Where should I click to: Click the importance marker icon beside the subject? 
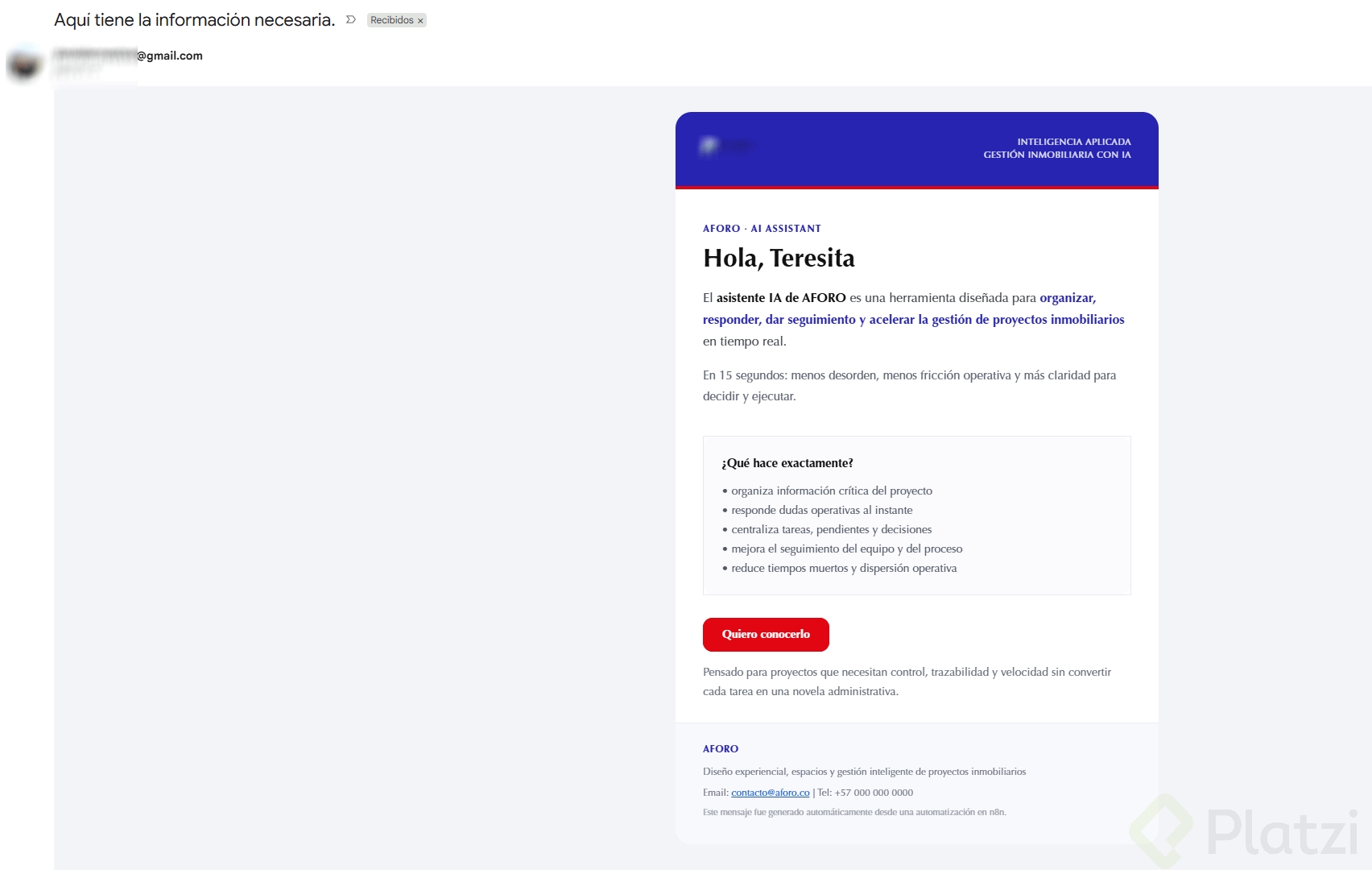(351, 20)
